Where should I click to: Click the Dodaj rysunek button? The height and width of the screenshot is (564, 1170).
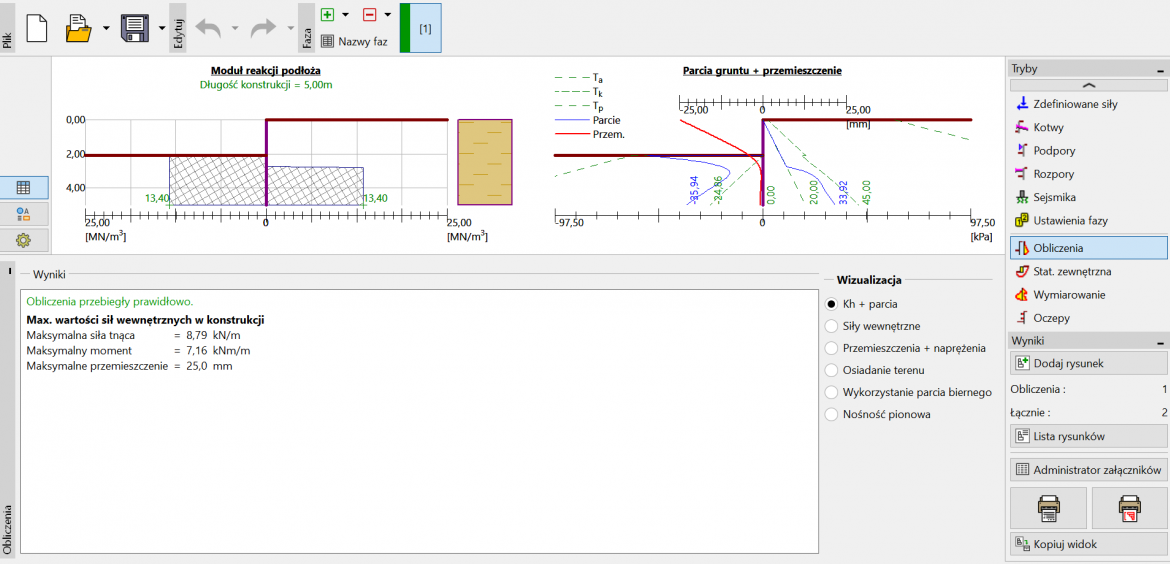[1088, 363]
